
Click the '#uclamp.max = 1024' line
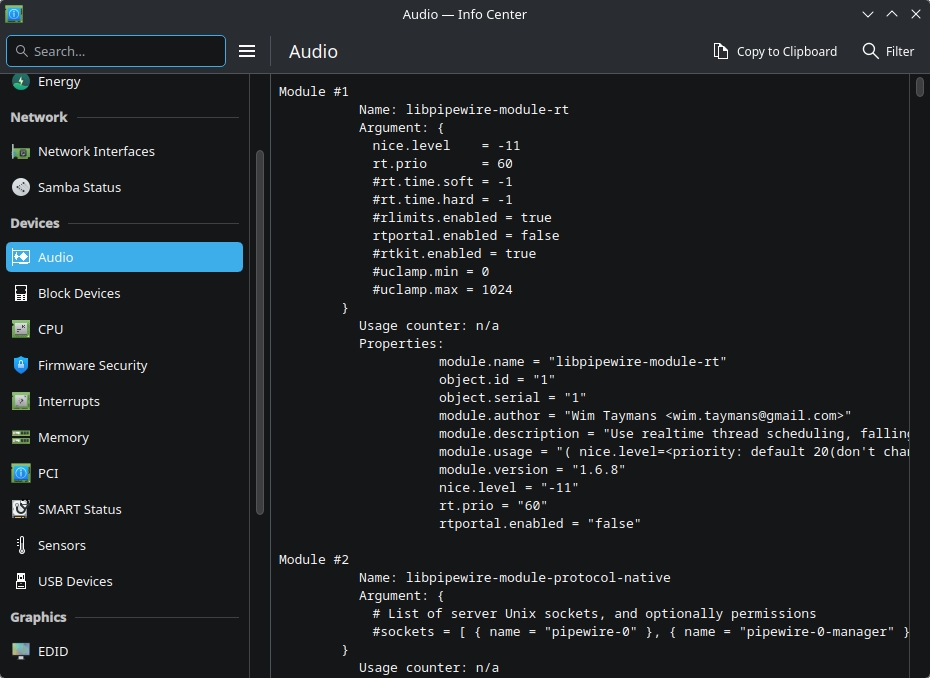pos(442,289)
